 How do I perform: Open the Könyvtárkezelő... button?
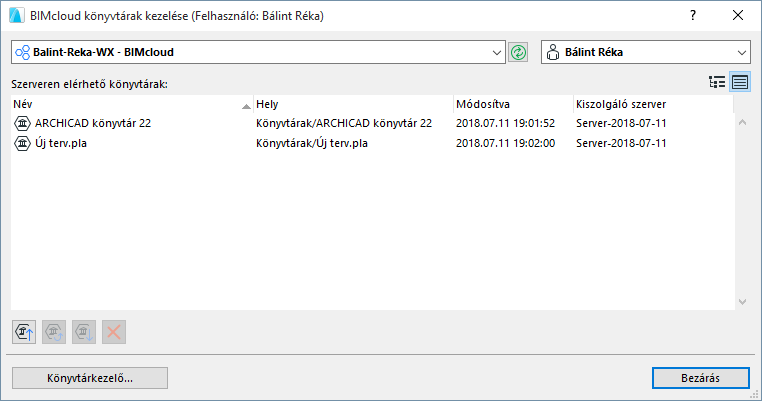[90, 378]
